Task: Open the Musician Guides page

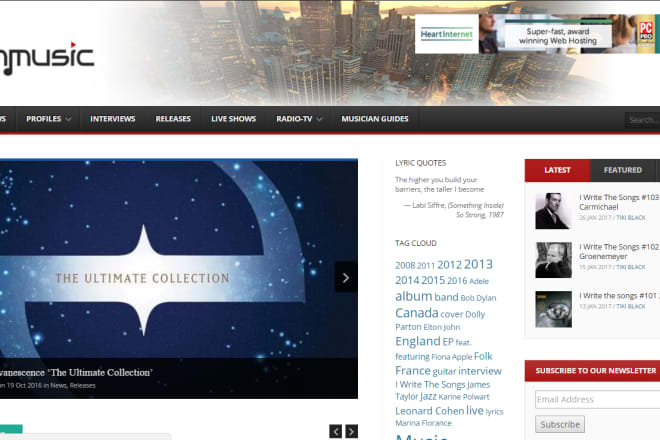Action: tap(374, 119)
